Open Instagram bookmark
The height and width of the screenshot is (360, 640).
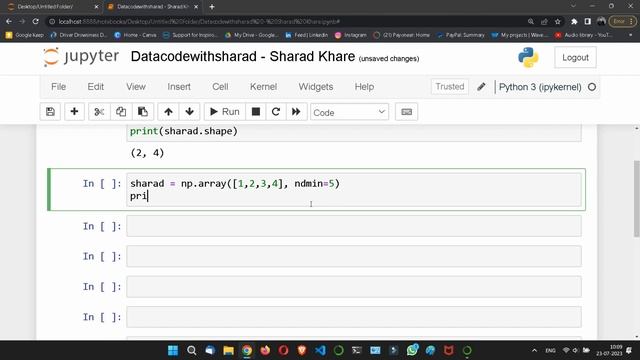click(x=351, y=35)
